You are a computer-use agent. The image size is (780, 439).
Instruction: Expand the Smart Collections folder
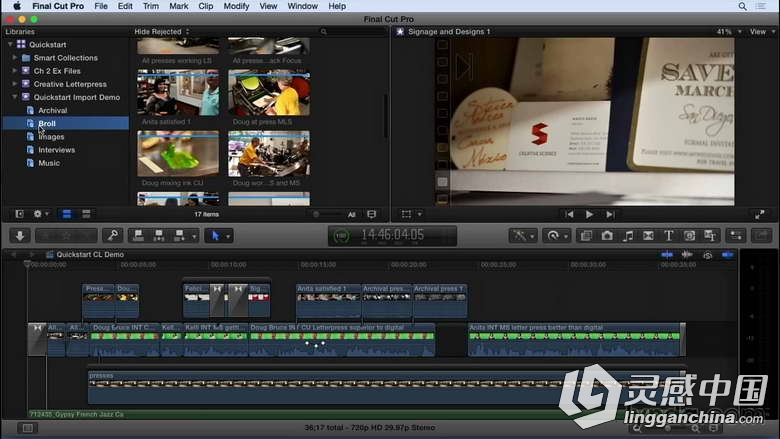click(x=14, y=58)
